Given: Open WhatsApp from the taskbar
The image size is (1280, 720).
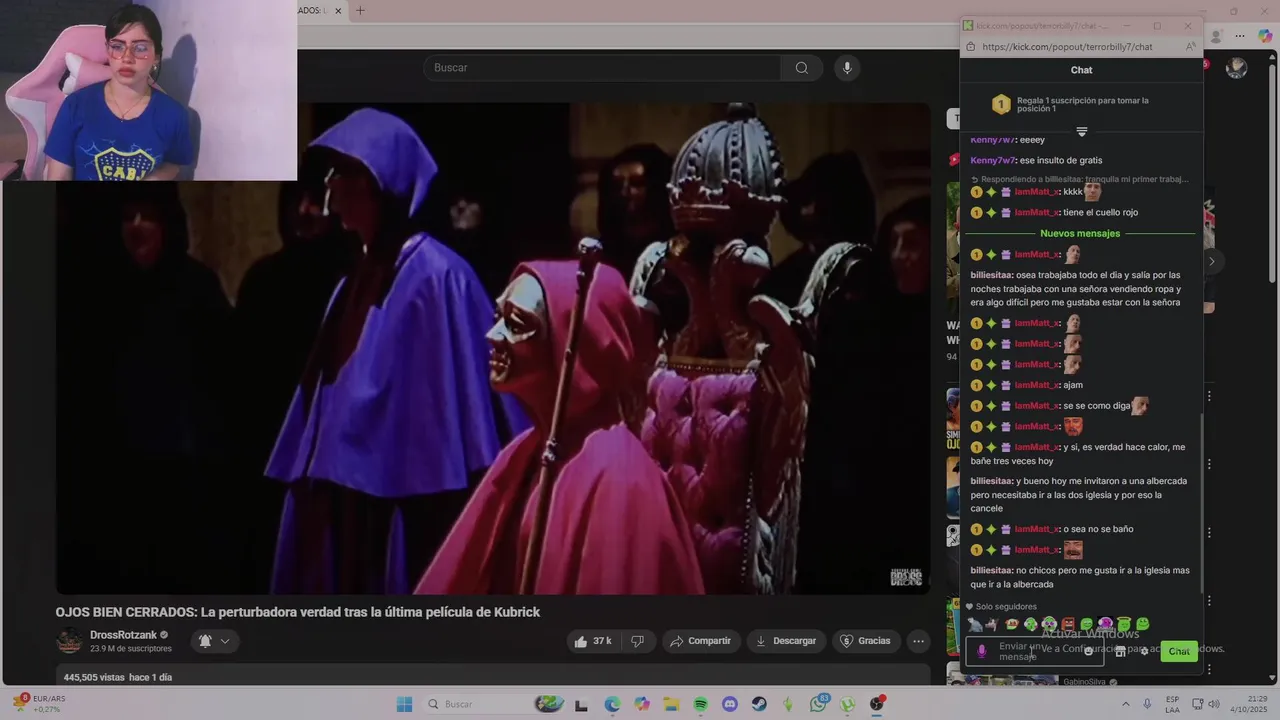Looking at the screenshot, I should (x=819, y=704).
